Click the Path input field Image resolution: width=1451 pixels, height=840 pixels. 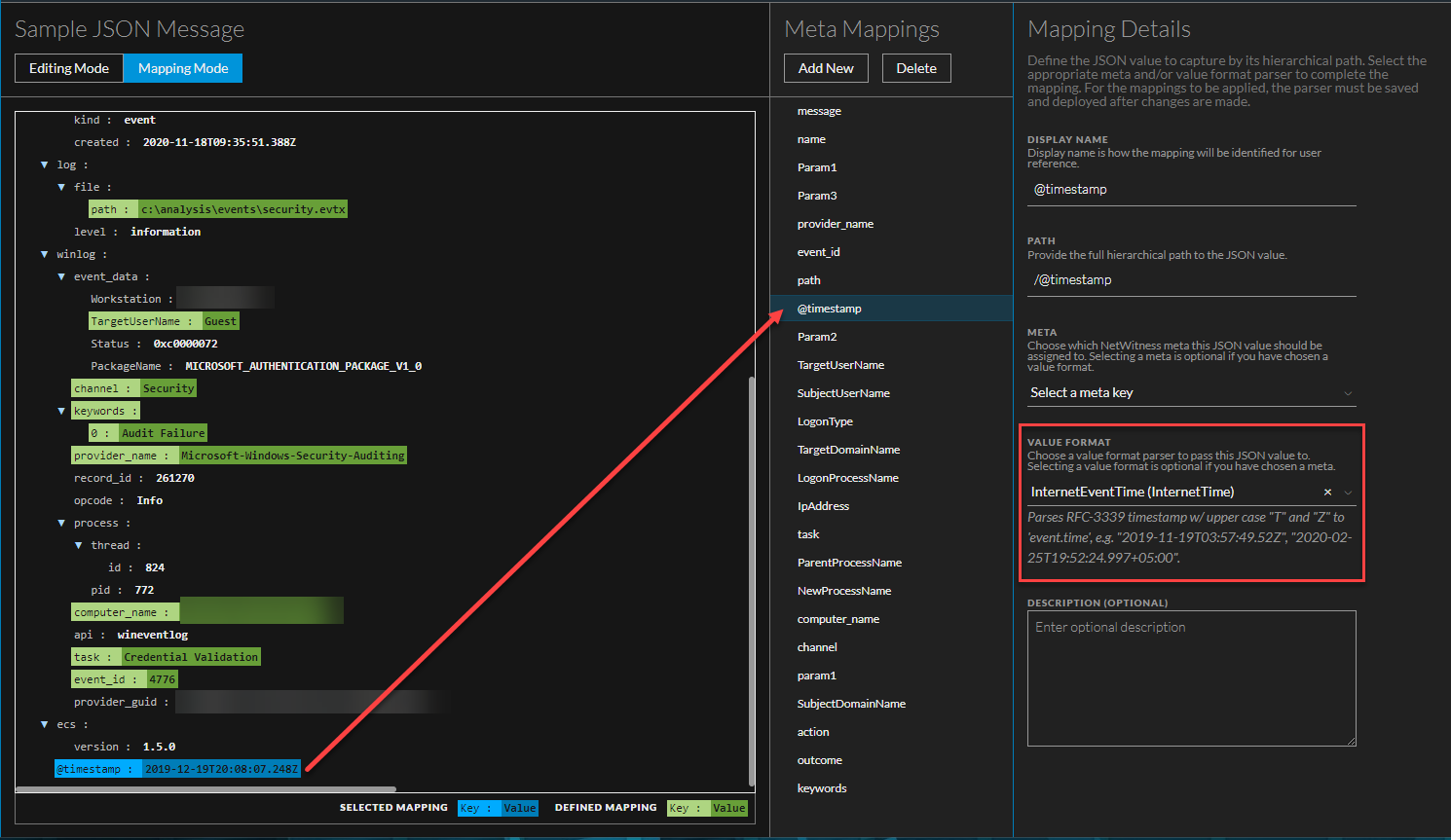point(1190,280)
